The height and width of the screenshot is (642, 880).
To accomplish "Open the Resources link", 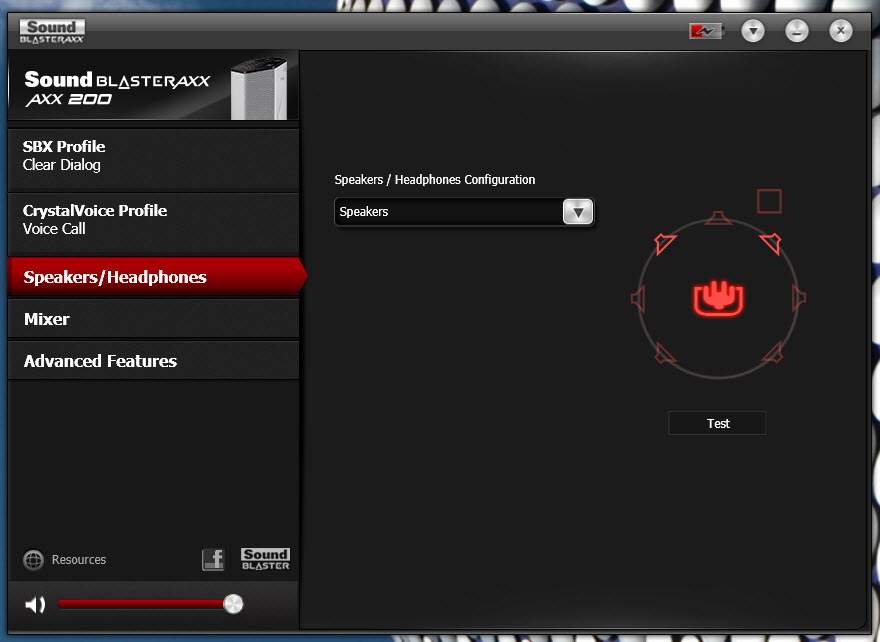I will click(x=79, y=560).
